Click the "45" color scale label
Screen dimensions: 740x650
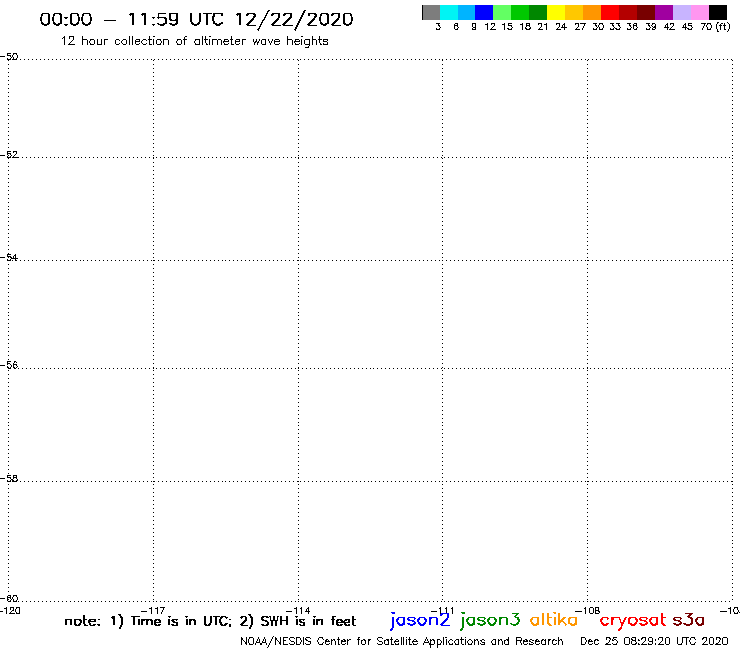click(x=687, y=27)
